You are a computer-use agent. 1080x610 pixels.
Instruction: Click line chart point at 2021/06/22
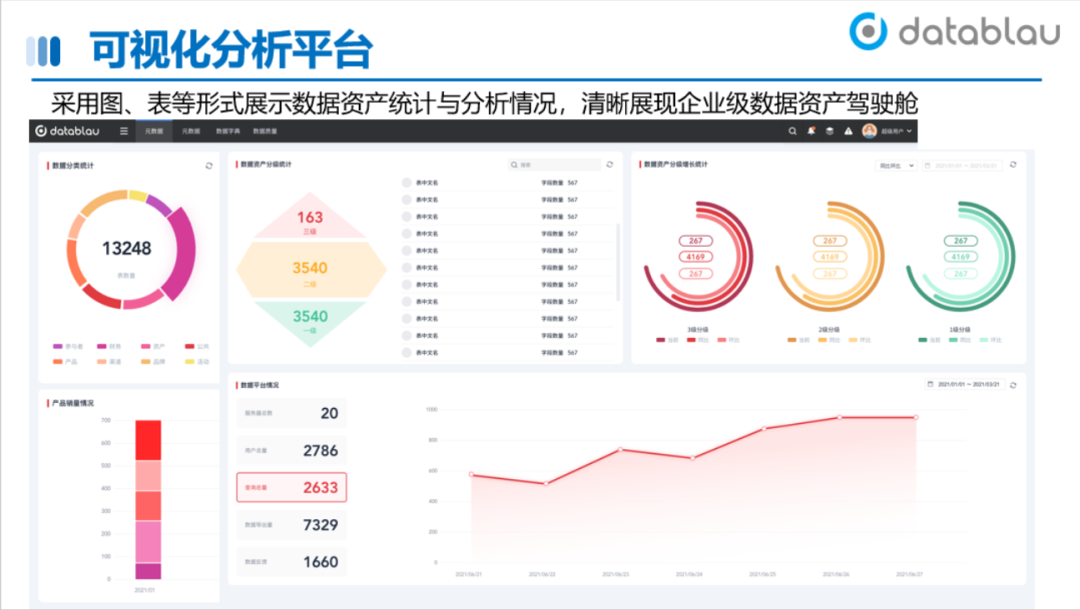pyautogui.click(x=546, y=483)
